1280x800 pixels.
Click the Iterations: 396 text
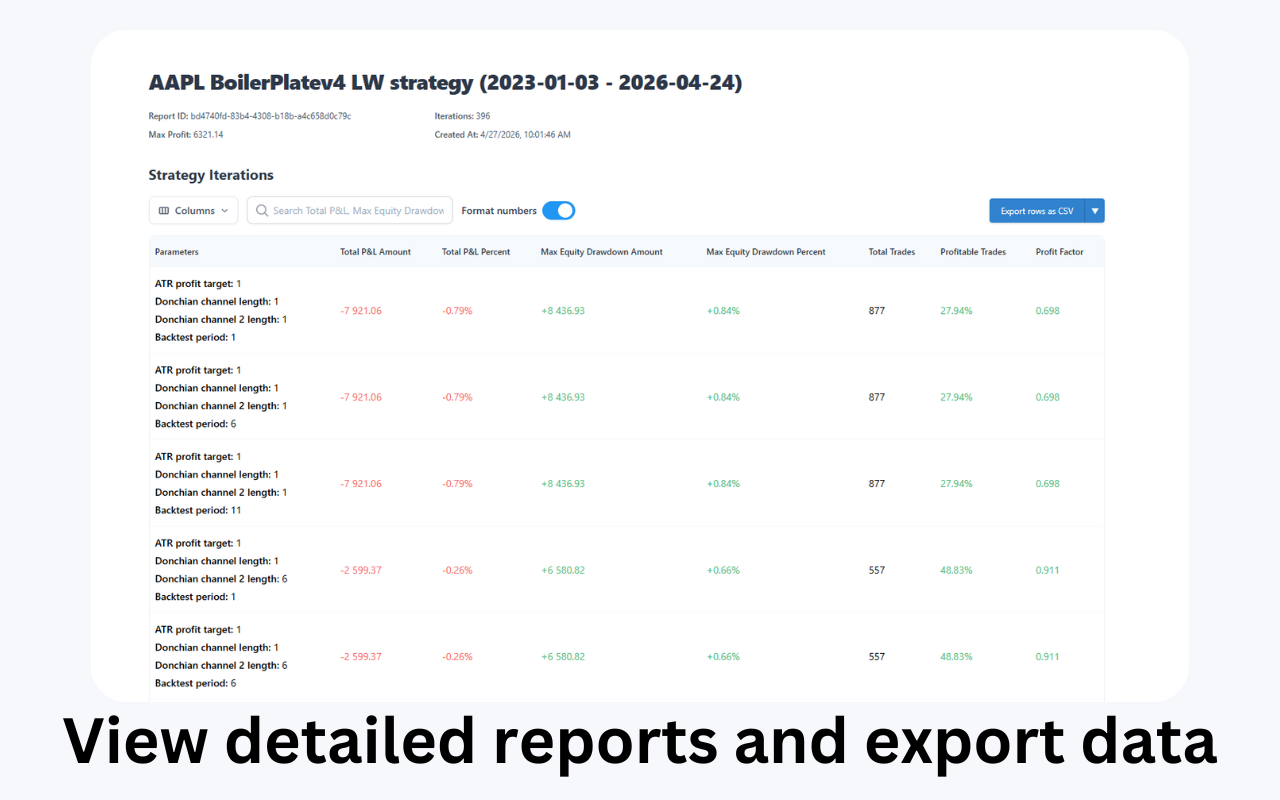click(x=462, y=116)
